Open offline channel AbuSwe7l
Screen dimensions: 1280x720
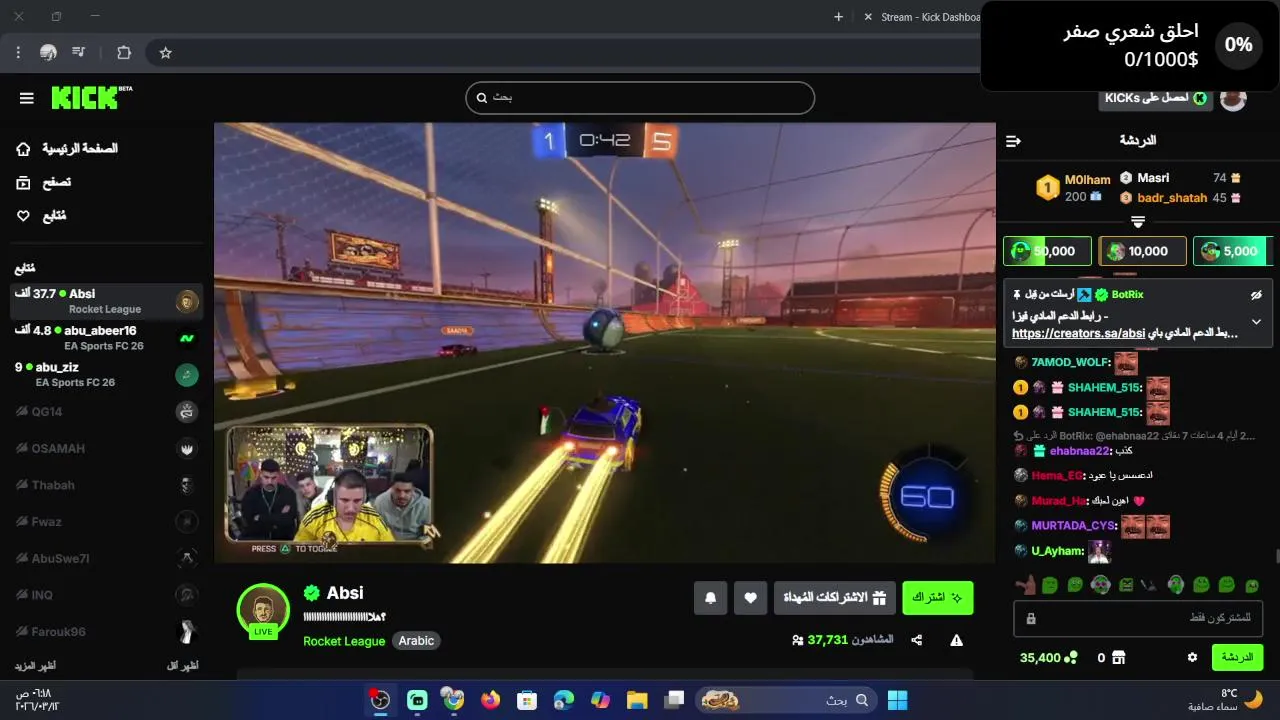coord(107,558)
